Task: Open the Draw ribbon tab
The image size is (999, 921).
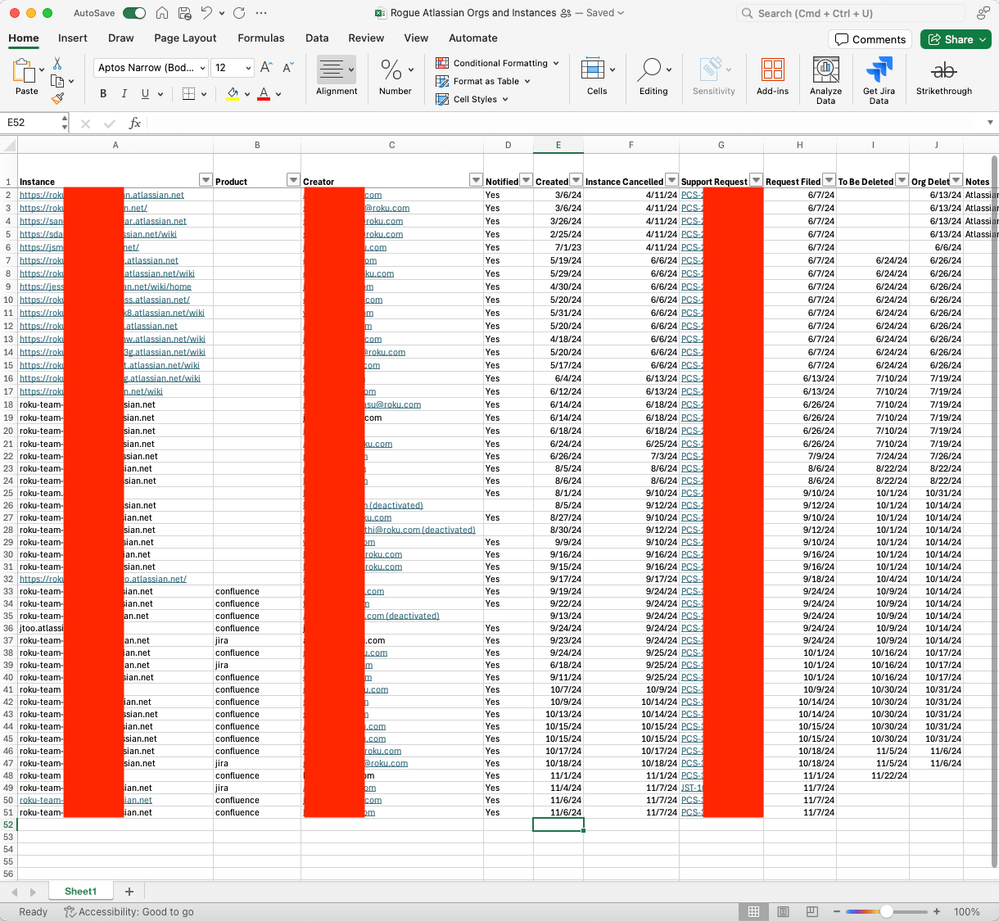Action: 121,38
